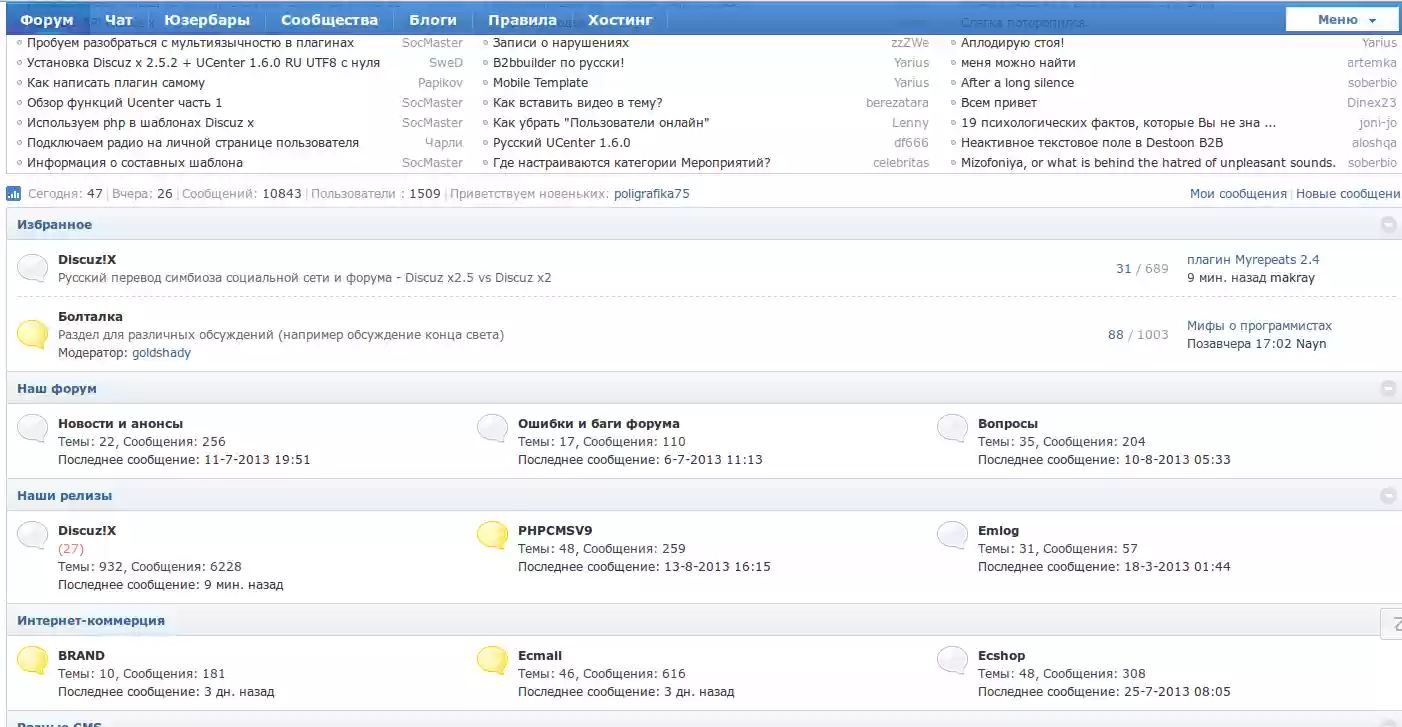Switch to the Чат menu item

118,17
